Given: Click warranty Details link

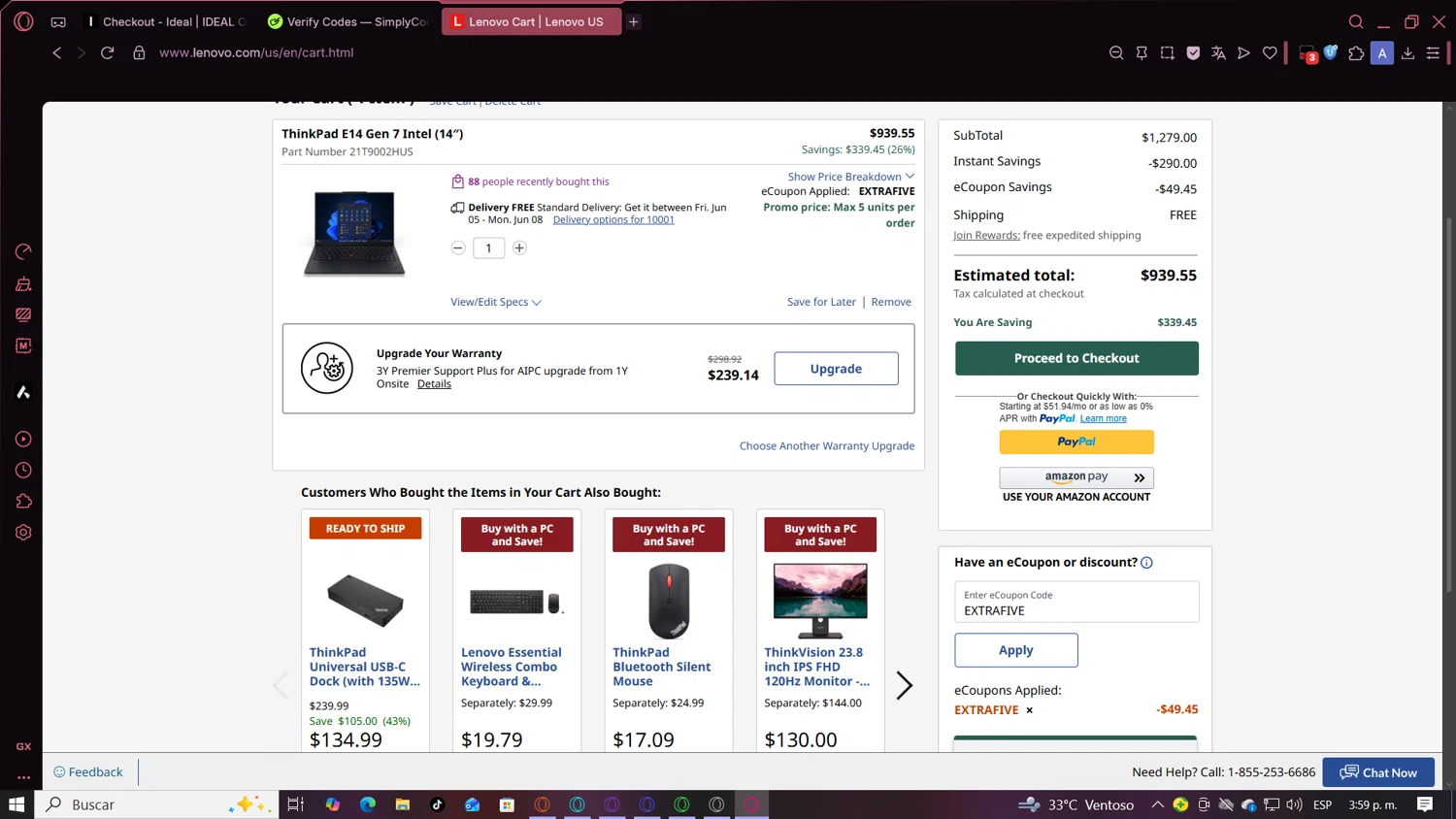Looking at the screenshot, I should (x=434, y=384).
